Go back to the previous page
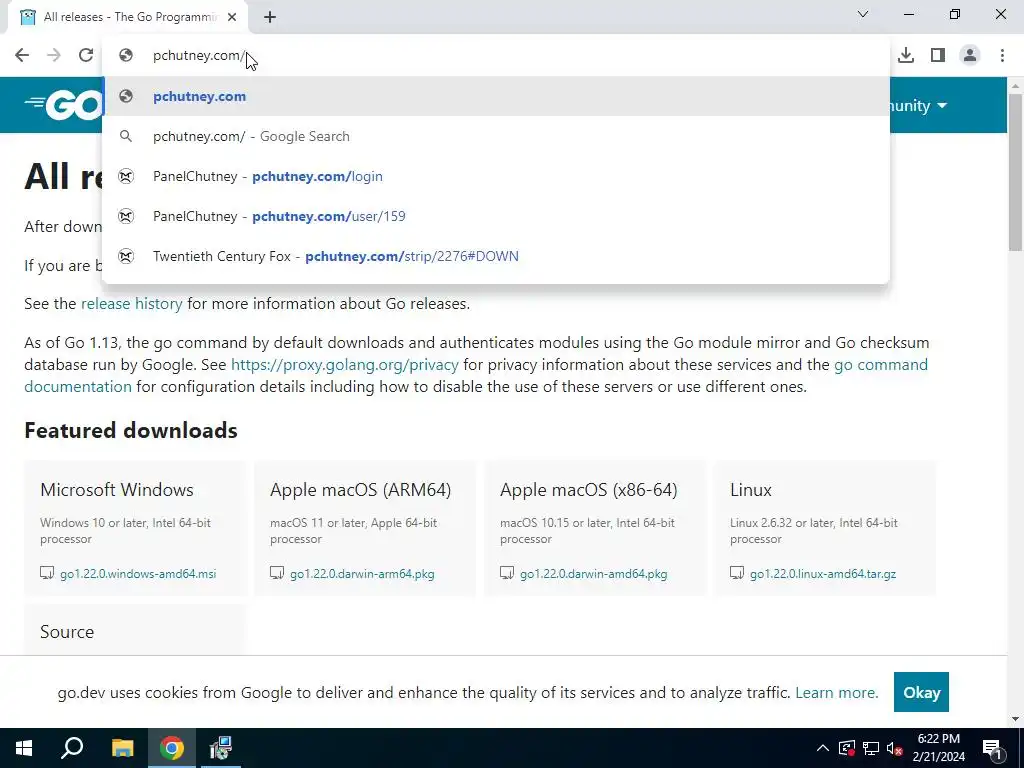 click(22, 55)
